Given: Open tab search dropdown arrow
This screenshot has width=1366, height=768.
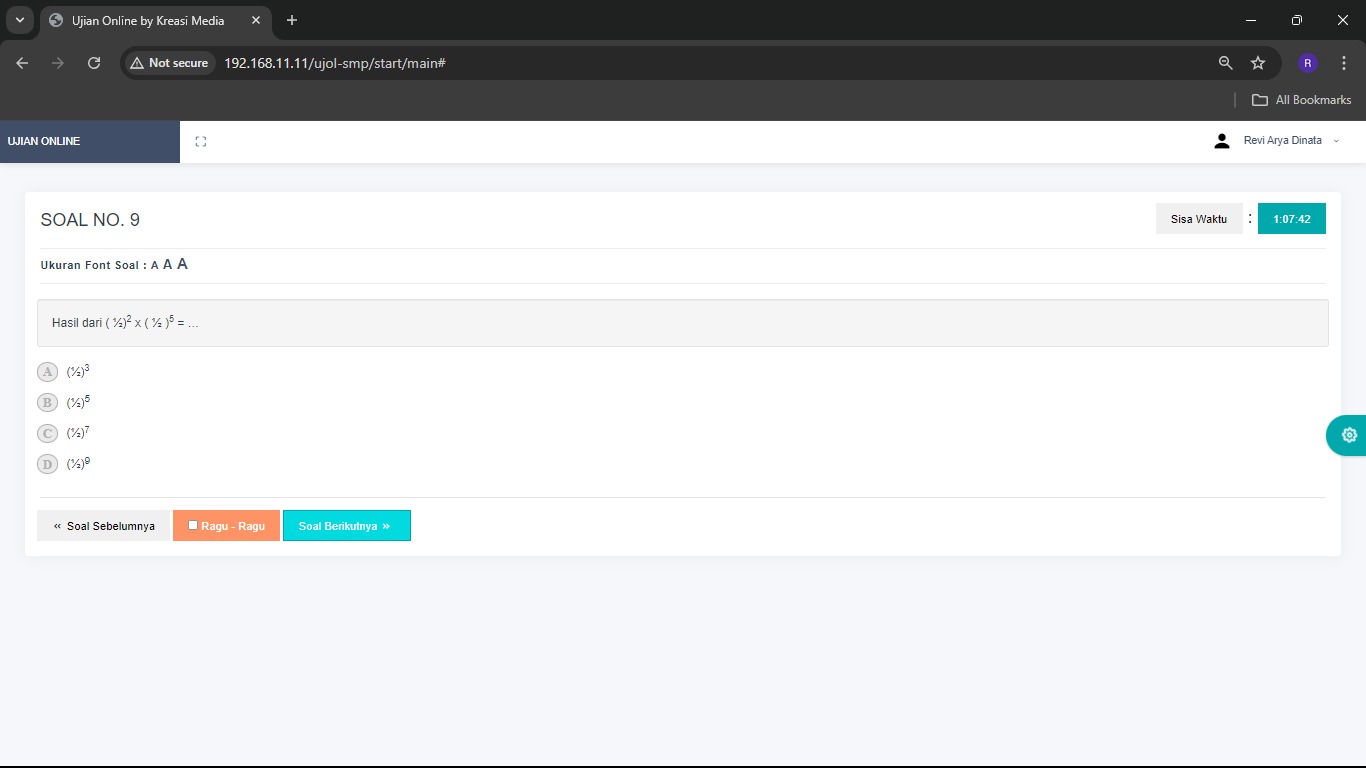Looking at the screenshot, I should coord(19,20).
